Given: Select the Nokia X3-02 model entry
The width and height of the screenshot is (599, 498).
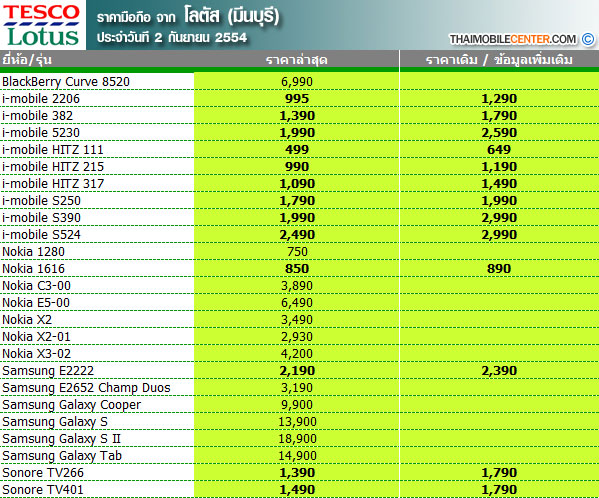Looking at the screenshot, I should 36,354.
